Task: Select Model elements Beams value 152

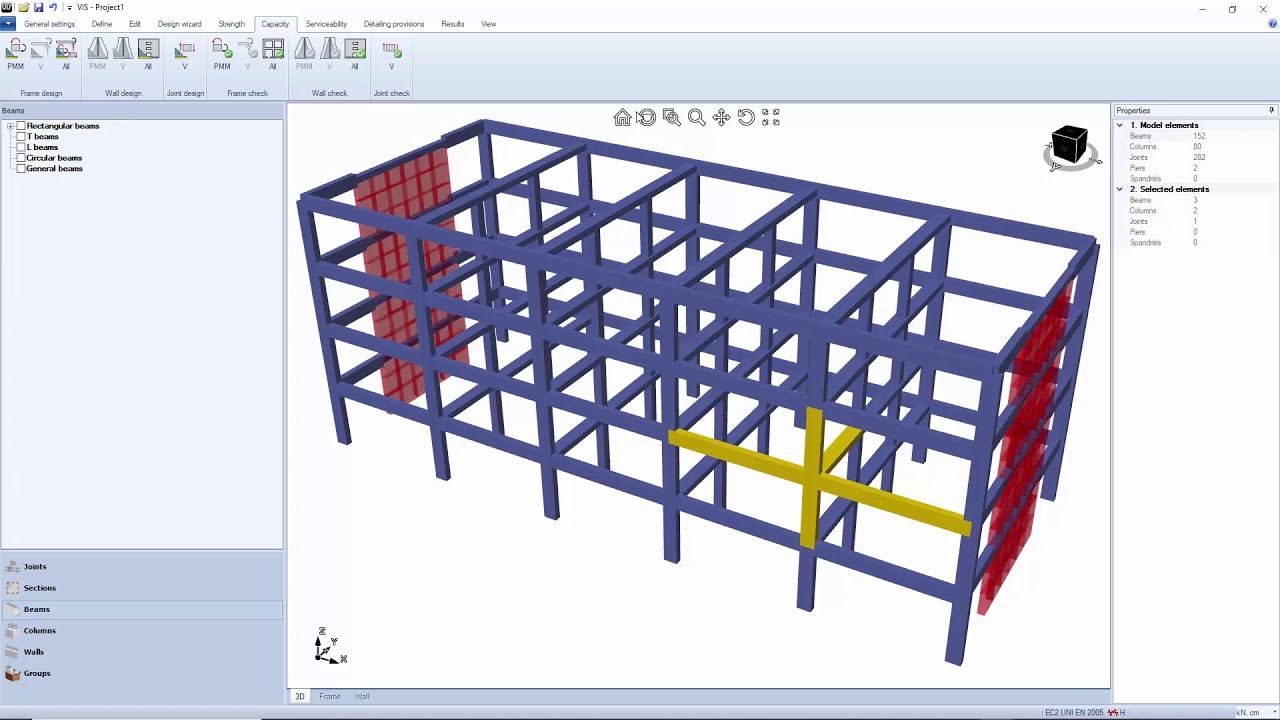Action: 1199,136
